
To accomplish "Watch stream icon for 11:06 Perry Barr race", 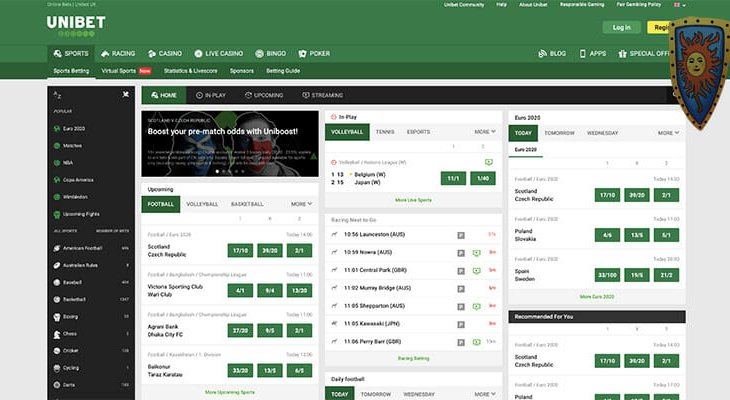I will [476, 342].
